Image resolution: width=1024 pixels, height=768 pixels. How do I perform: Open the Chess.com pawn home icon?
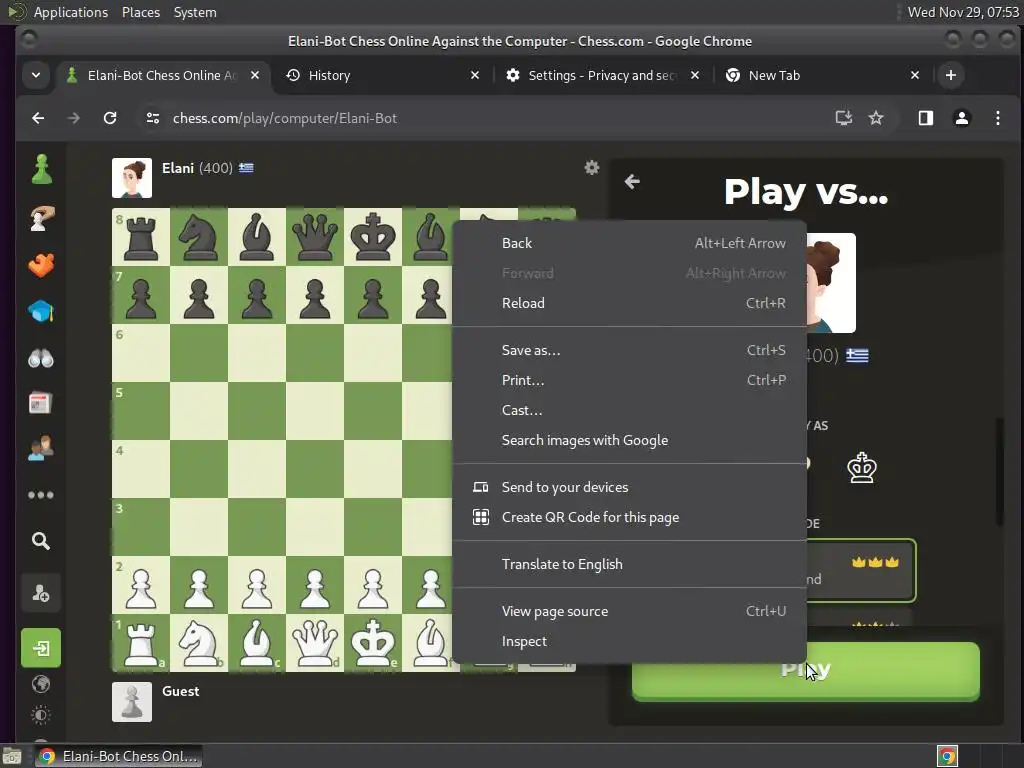(x=41, y=170)
